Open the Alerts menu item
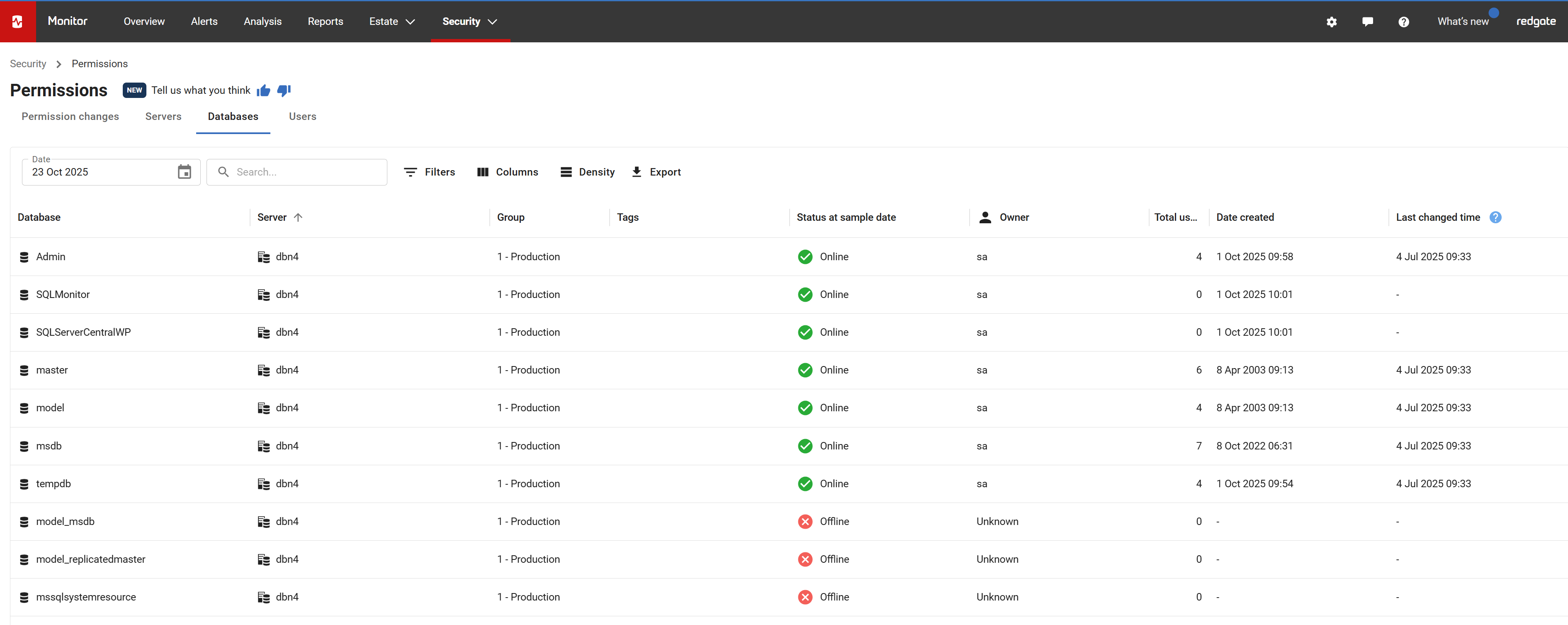Image resolution: width=1568 pixels, height=625 pixels. coord(204,22)
